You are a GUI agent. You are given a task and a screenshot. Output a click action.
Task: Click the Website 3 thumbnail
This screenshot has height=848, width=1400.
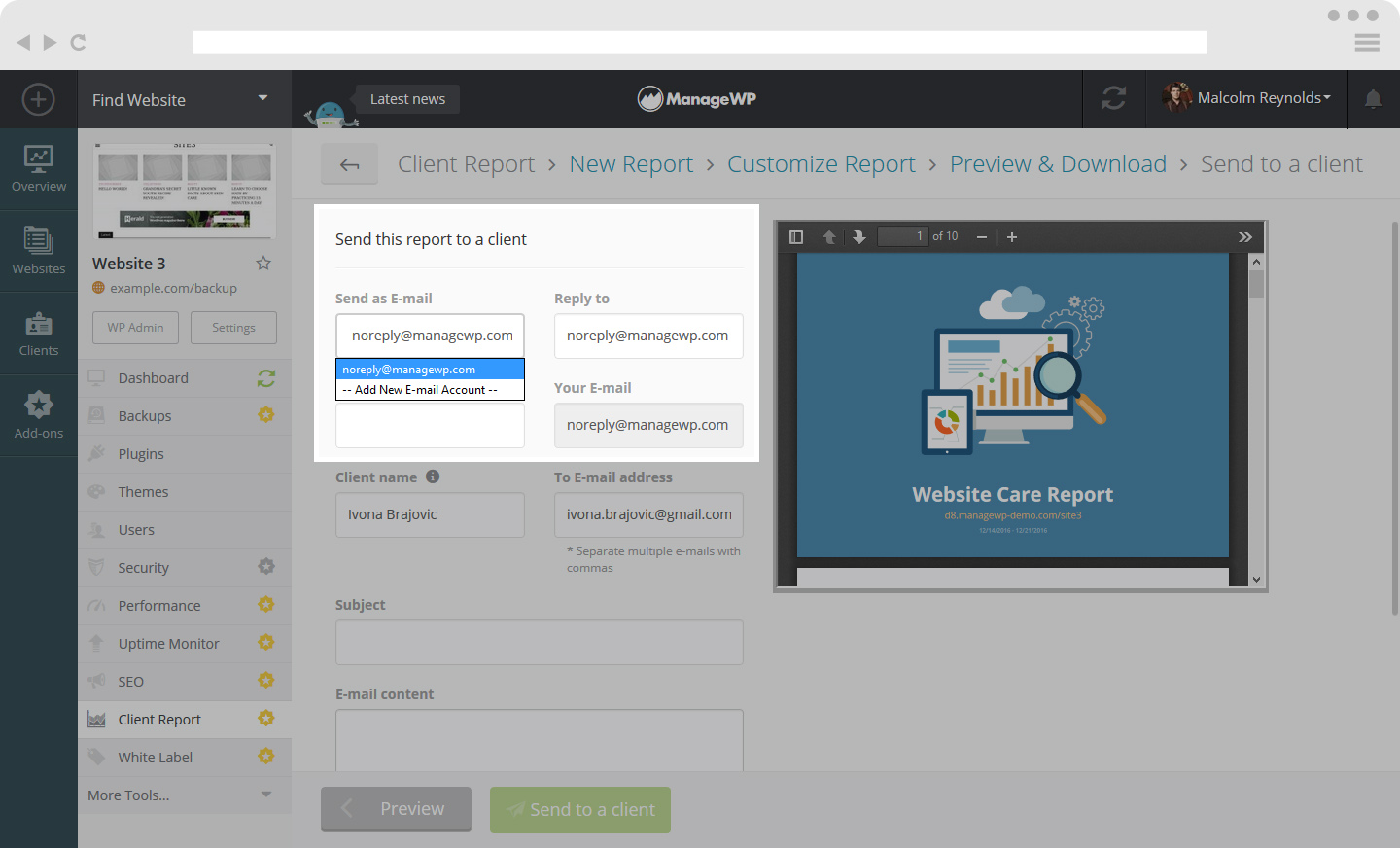pyautogui.click(x=184, y=191)
